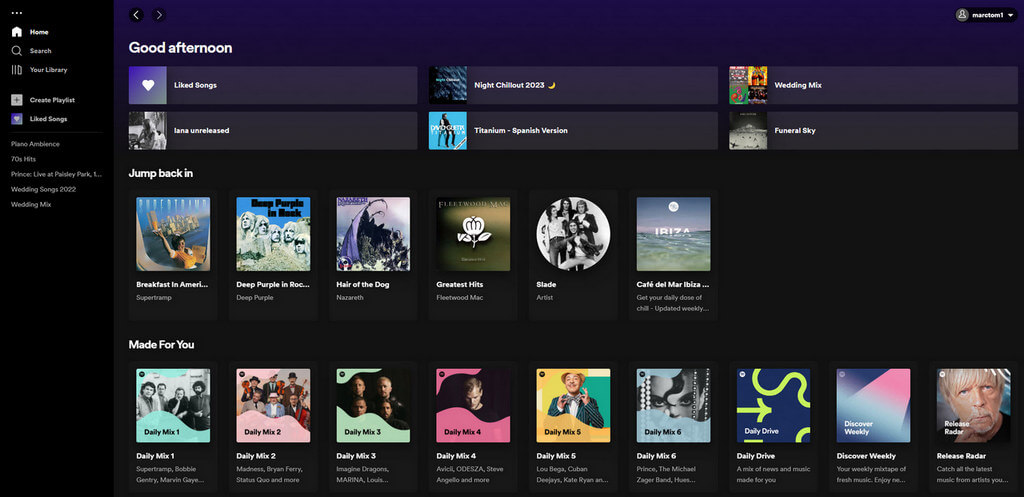The width and height of the screenshot is (1024, 497).
Task: Click the Breakfast In America album cover
Action: pyautogui.click(x=173, y=234)
